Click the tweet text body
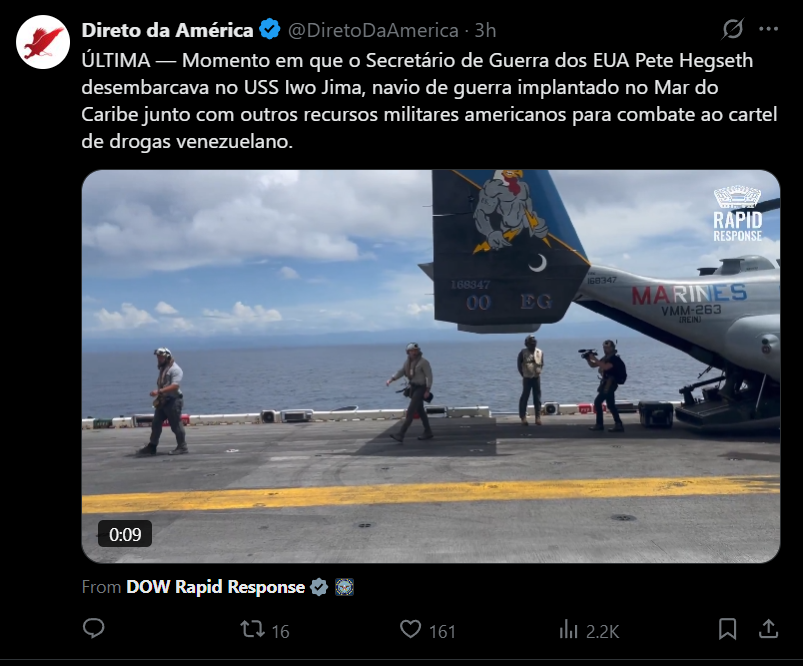The height and width of the screenshot is (666, 803). [429, 101]
